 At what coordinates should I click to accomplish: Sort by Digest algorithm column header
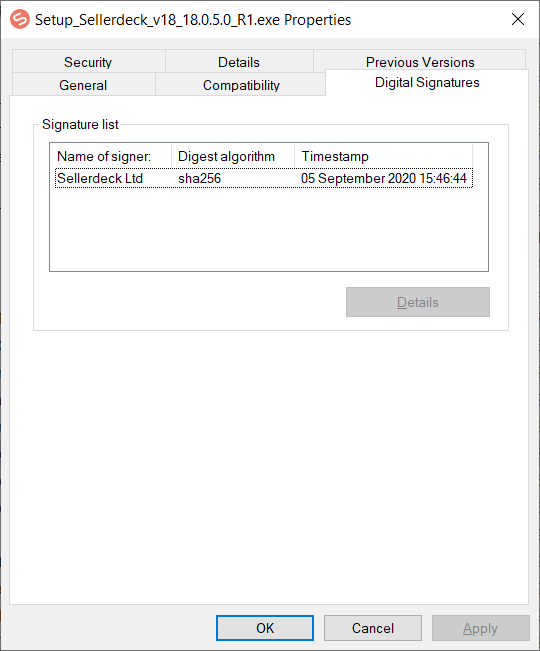233,156
